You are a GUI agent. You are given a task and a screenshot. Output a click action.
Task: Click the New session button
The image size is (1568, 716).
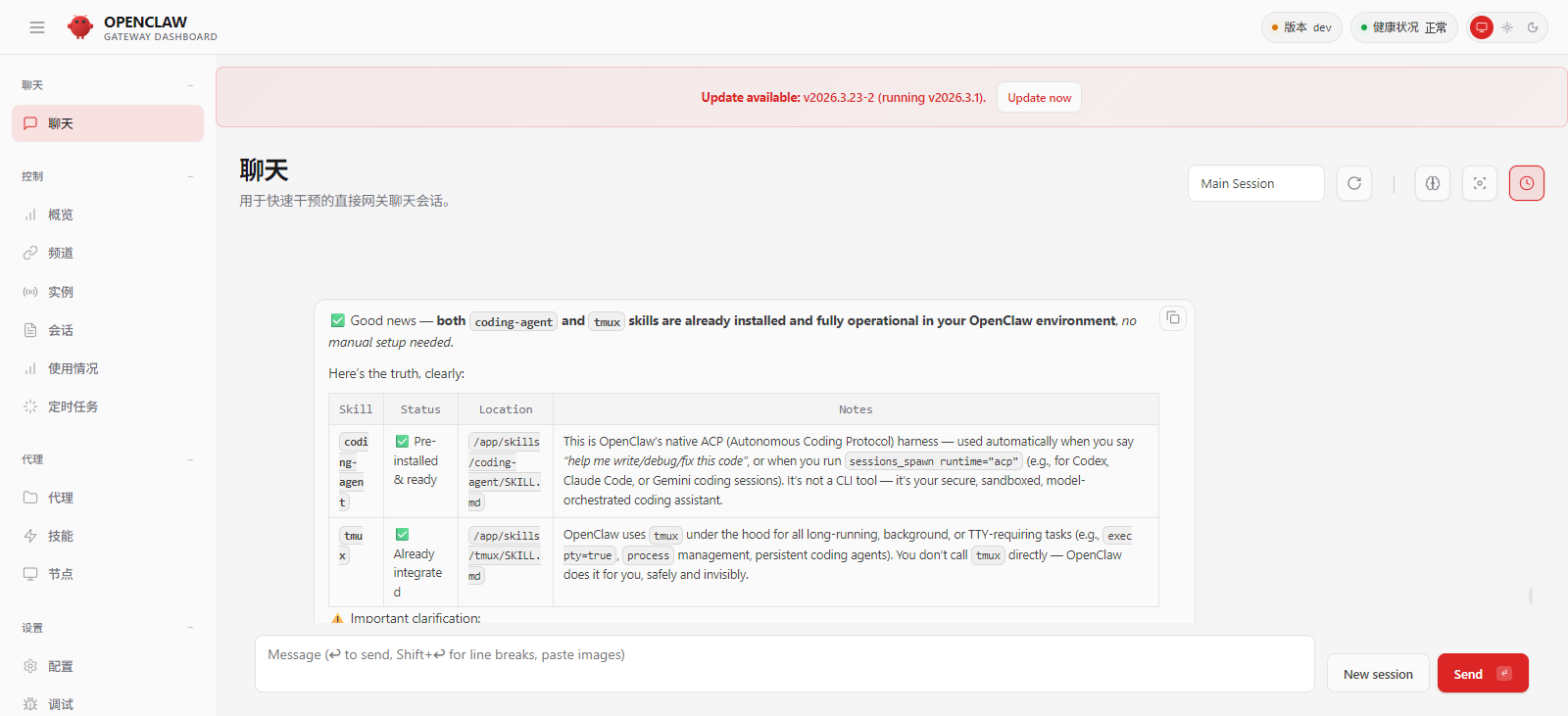point(1378,674)
